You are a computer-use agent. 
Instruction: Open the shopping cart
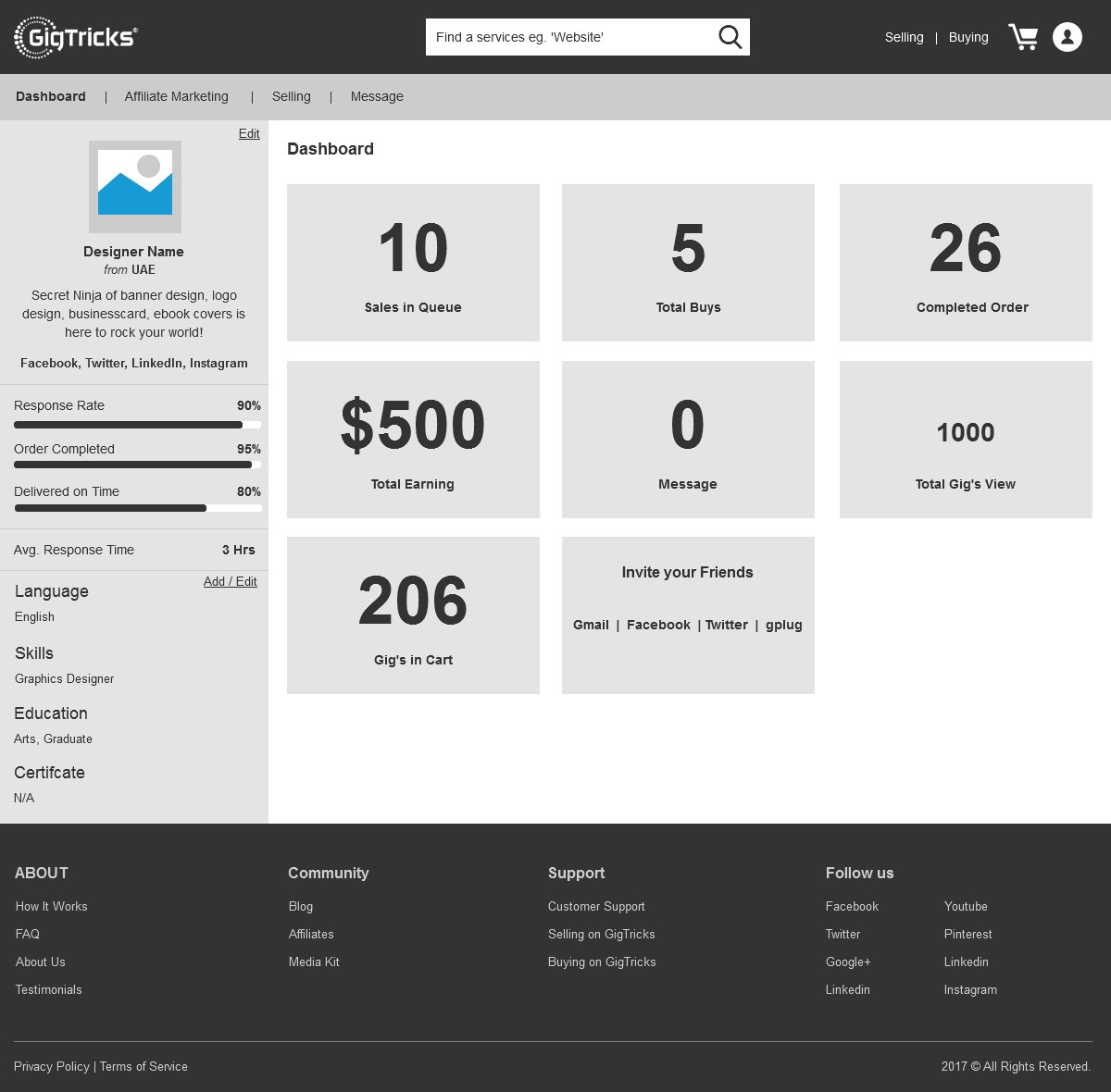(1023, 37)
